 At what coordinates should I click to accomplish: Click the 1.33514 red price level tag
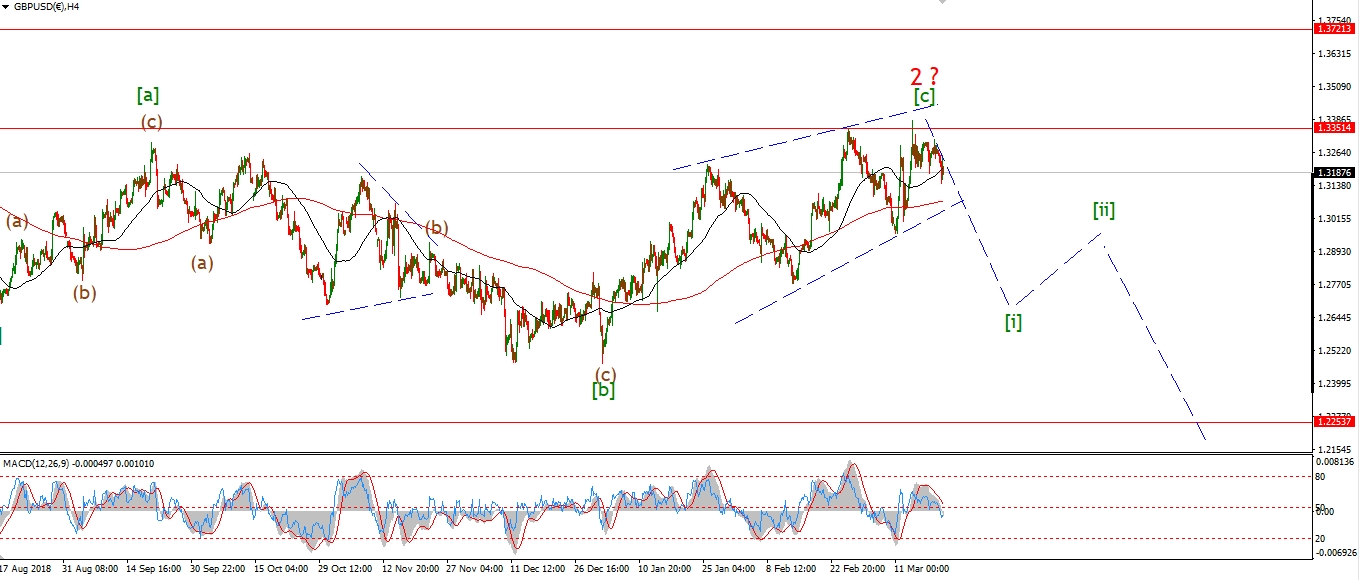1335,128
